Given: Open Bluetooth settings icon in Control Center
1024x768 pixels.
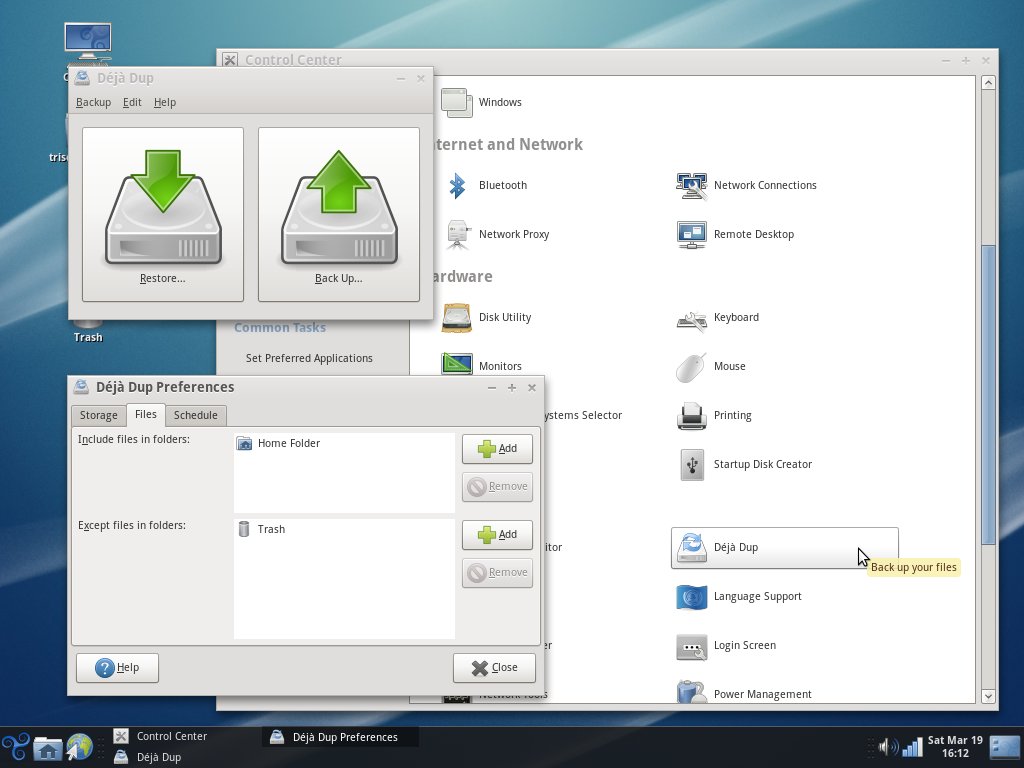Looking at the screenshot, I should [x=457, y=185].
